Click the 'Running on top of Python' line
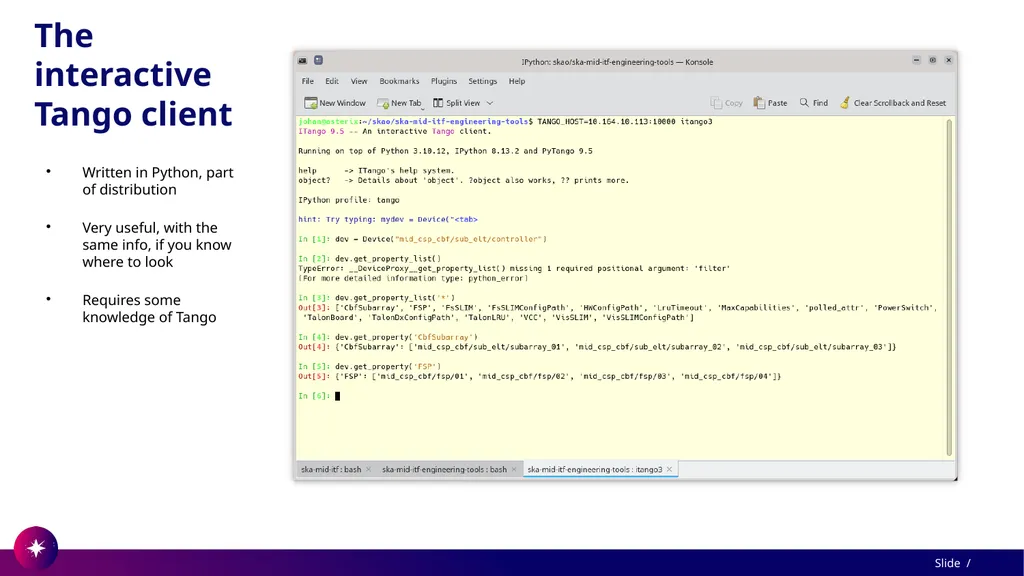 pyautogui.click(x=445, y=151)
